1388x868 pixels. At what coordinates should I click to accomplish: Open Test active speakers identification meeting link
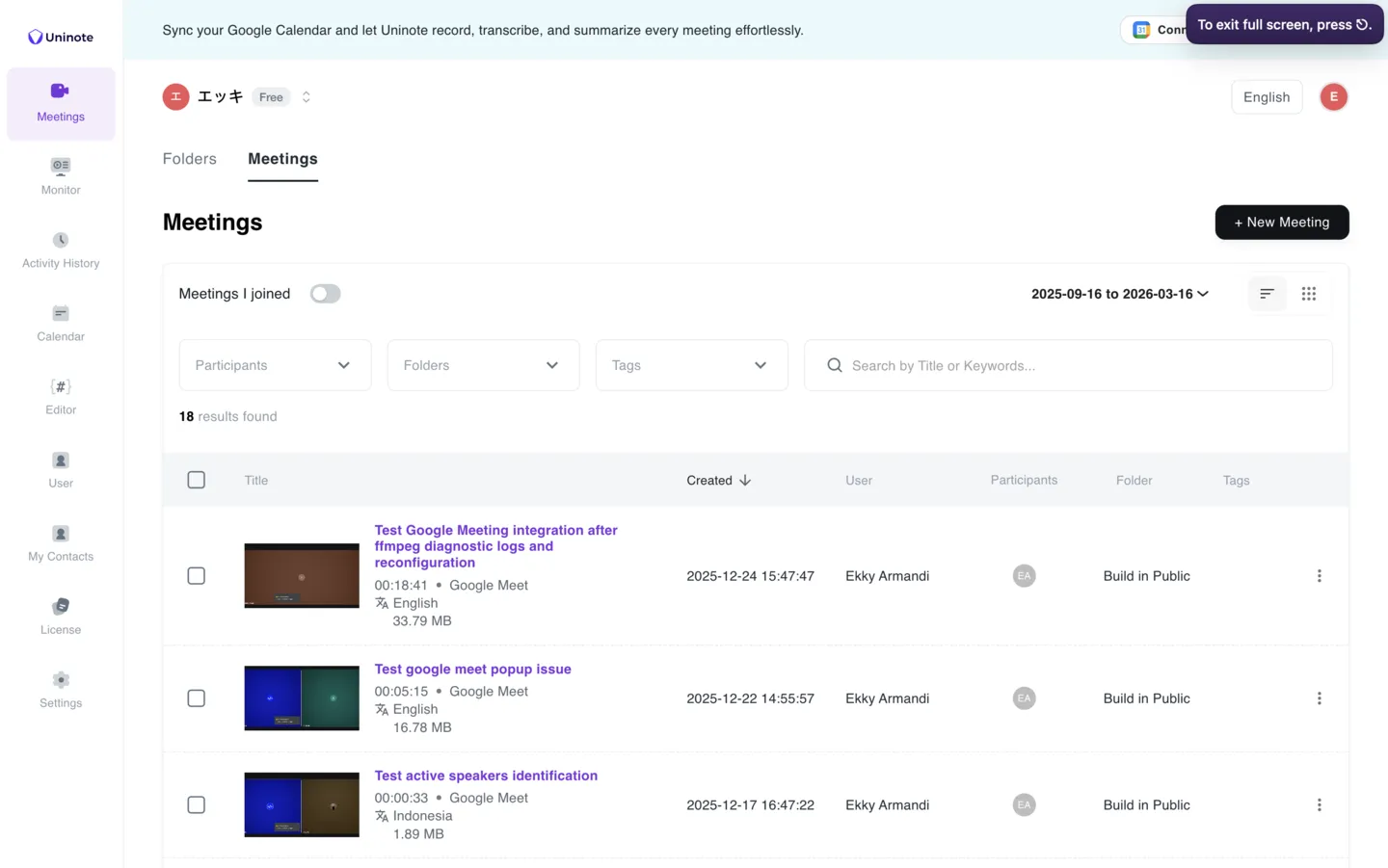(x=486, y=776)
